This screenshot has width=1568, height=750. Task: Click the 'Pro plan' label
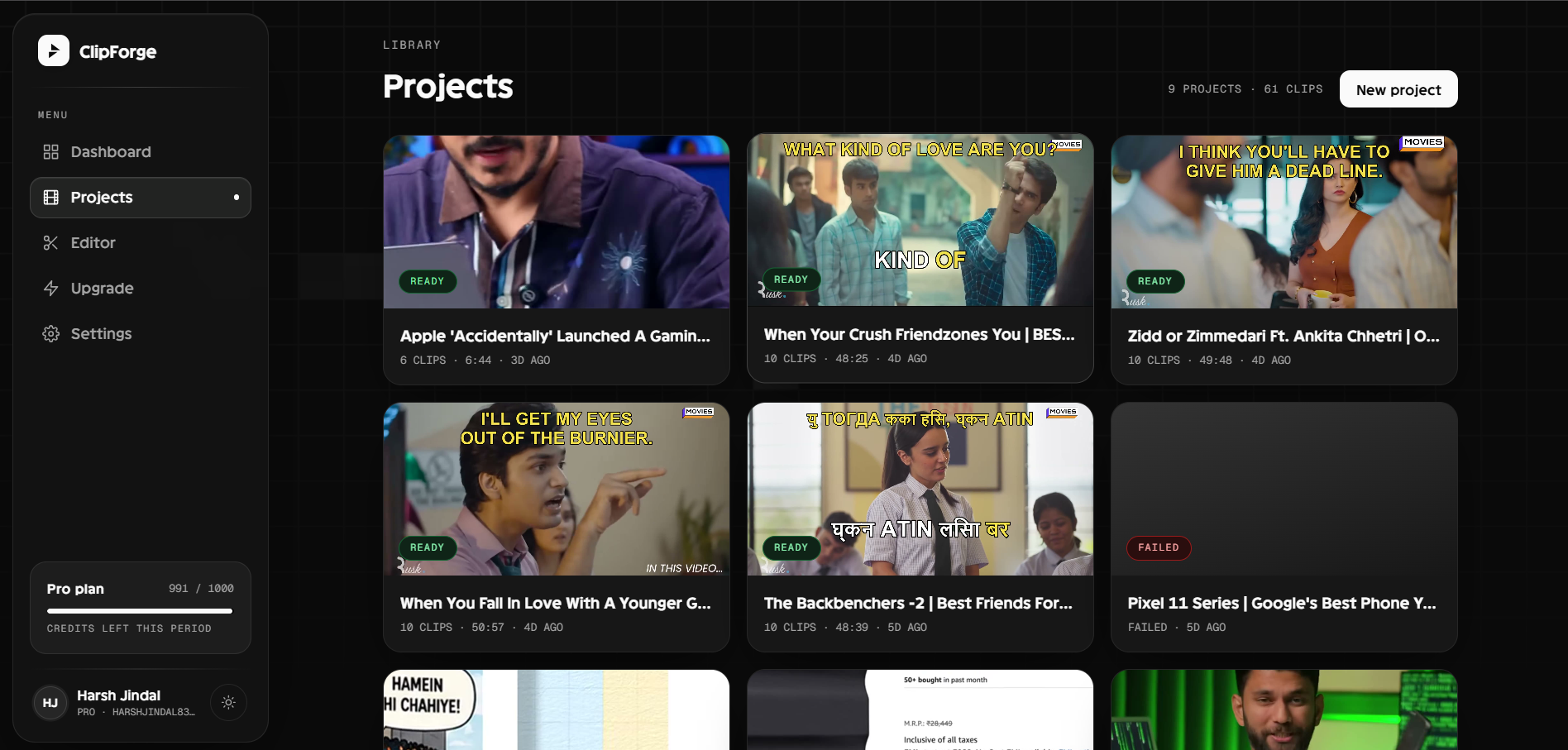pyautogui.click(x=75, y=589)
